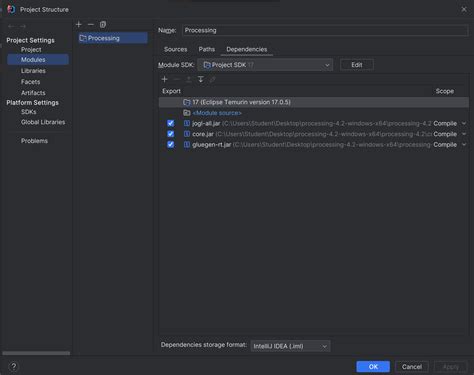Click the Export column header
Screen dimensions: 474x375
171,91
